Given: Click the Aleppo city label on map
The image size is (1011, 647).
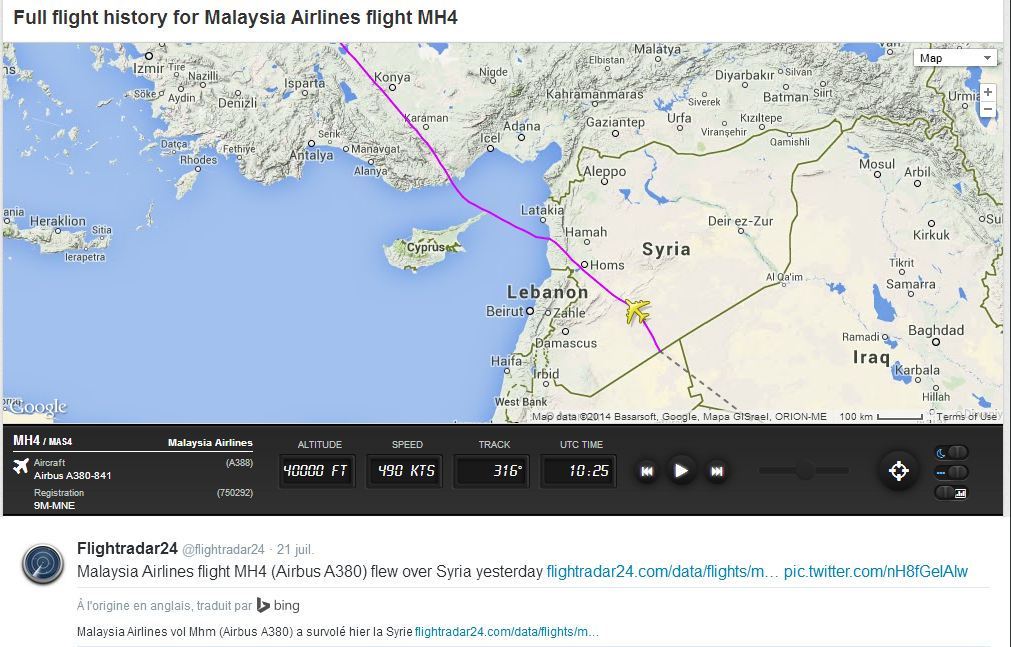Looking at the screenshot, I should (605, 172).
